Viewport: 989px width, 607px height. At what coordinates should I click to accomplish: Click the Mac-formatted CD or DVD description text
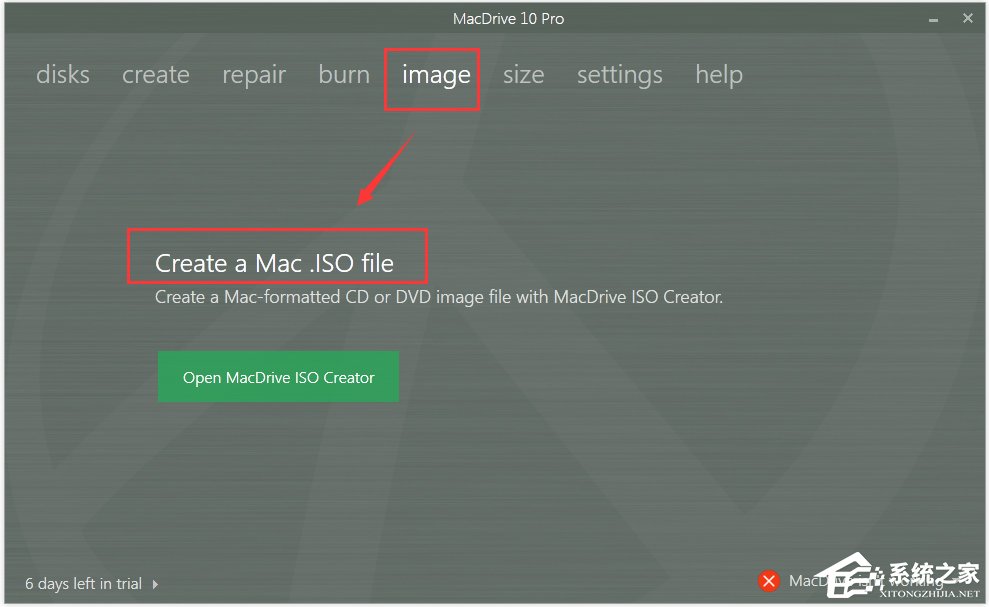tap(439, 297)
